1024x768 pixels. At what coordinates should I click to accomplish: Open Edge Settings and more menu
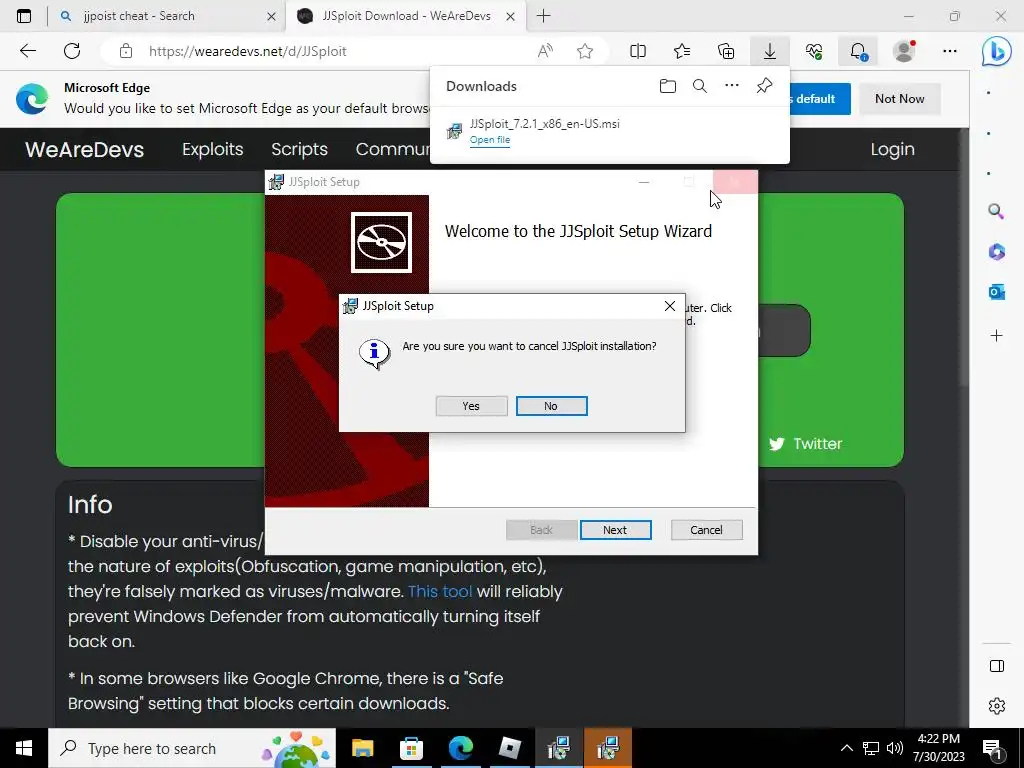pos(950,51)
